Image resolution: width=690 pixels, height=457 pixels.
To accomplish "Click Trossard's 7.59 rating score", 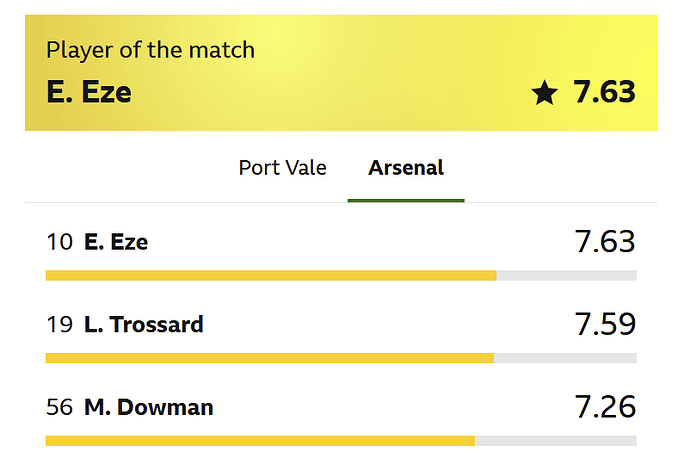I will (605, 324).
